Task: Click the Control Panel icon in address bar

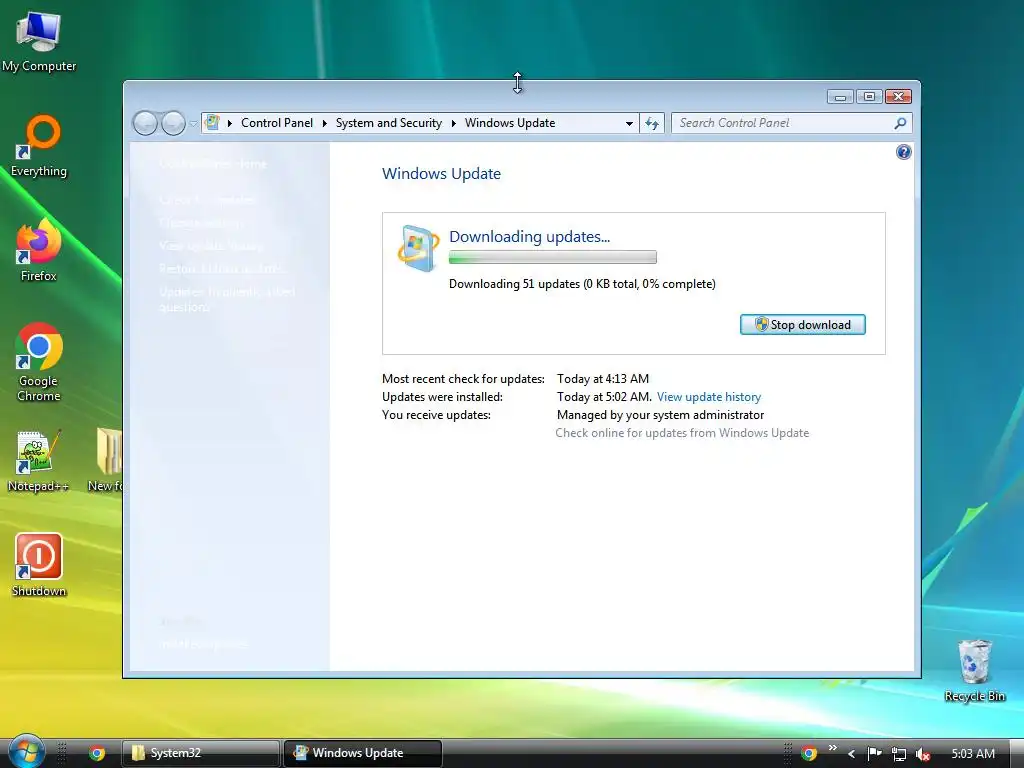Action: [212, 122]
